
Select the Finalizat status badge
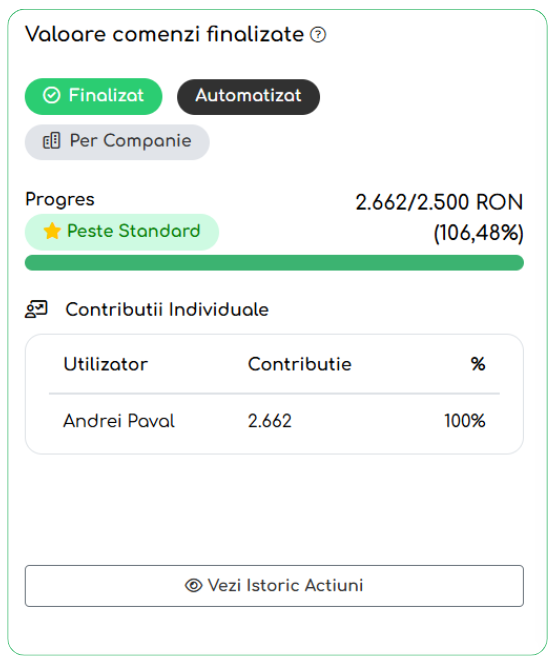(94, 96)
